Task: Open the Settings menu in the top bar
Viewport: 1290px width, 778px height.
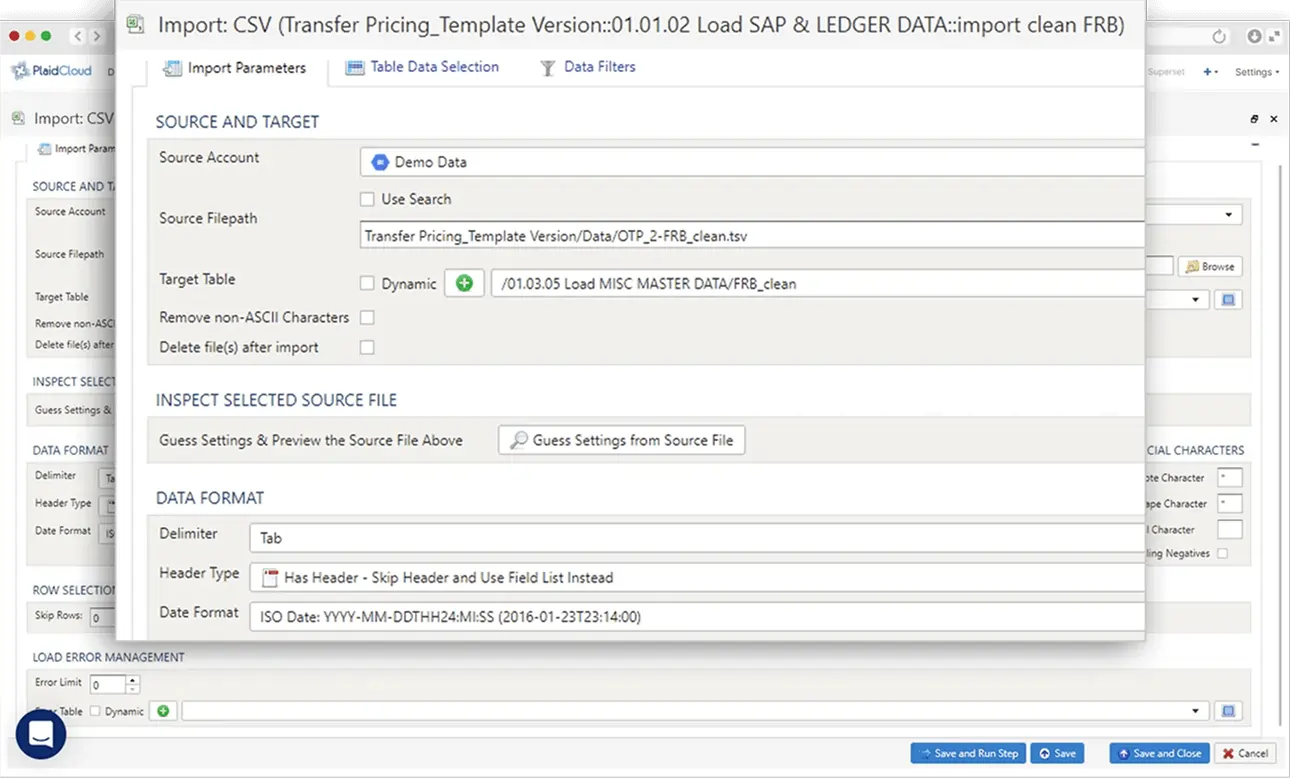Action: click(x=1256, y=72)
